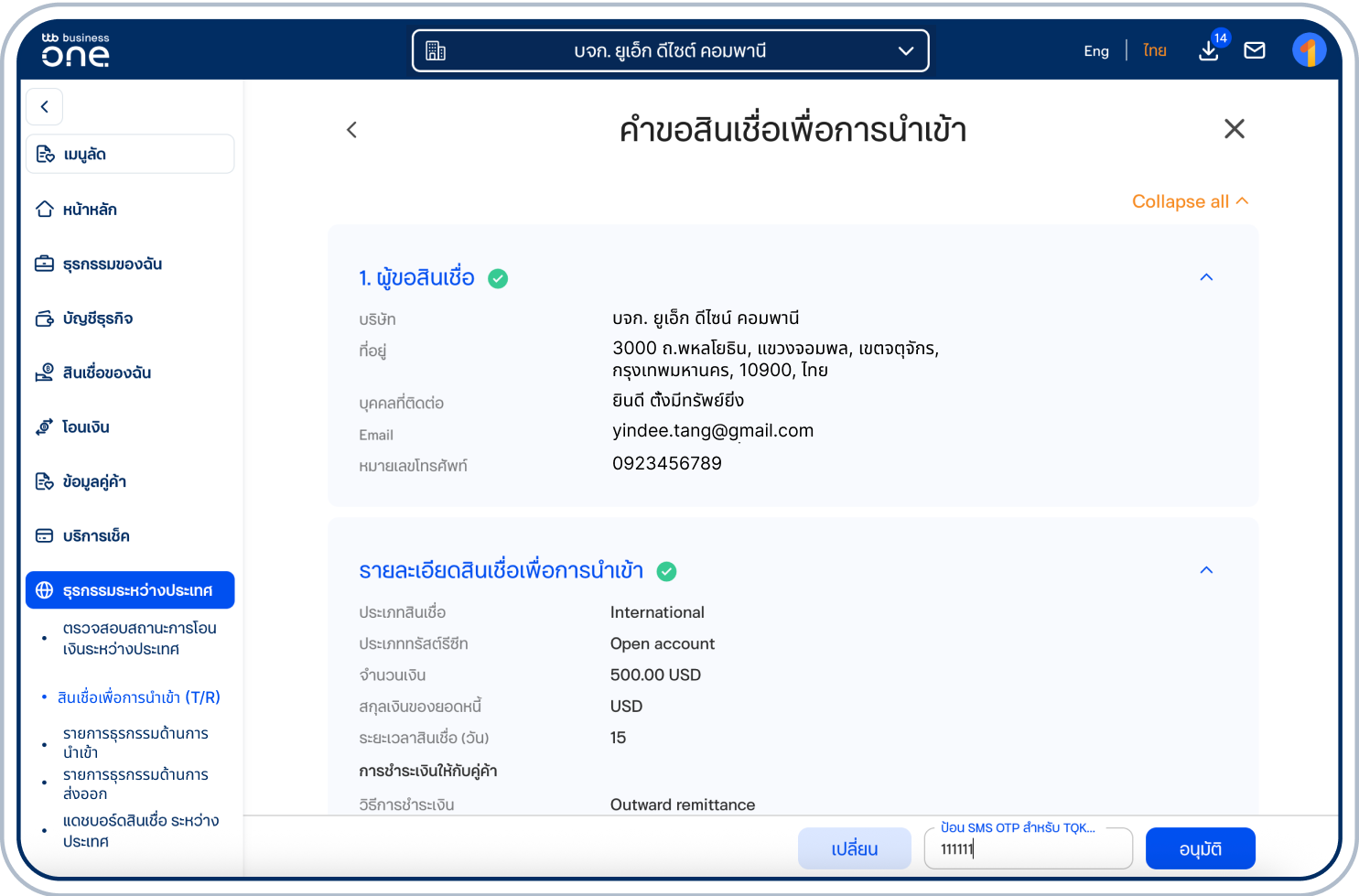Viewport: 1359px width, 896px height.
Task: Open รายการธุรกรรมด้านการส่งออก submenu
Action: coord(135,783)
